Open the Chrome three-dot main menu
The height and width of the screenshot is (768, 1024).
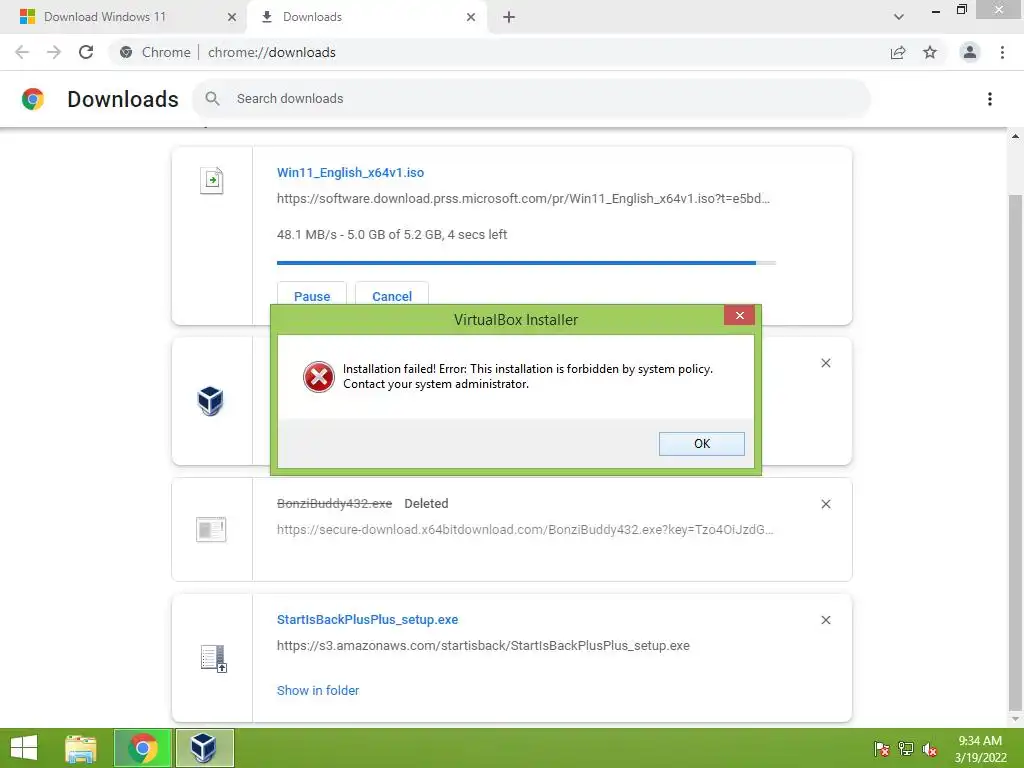(x=1002, y=52)
